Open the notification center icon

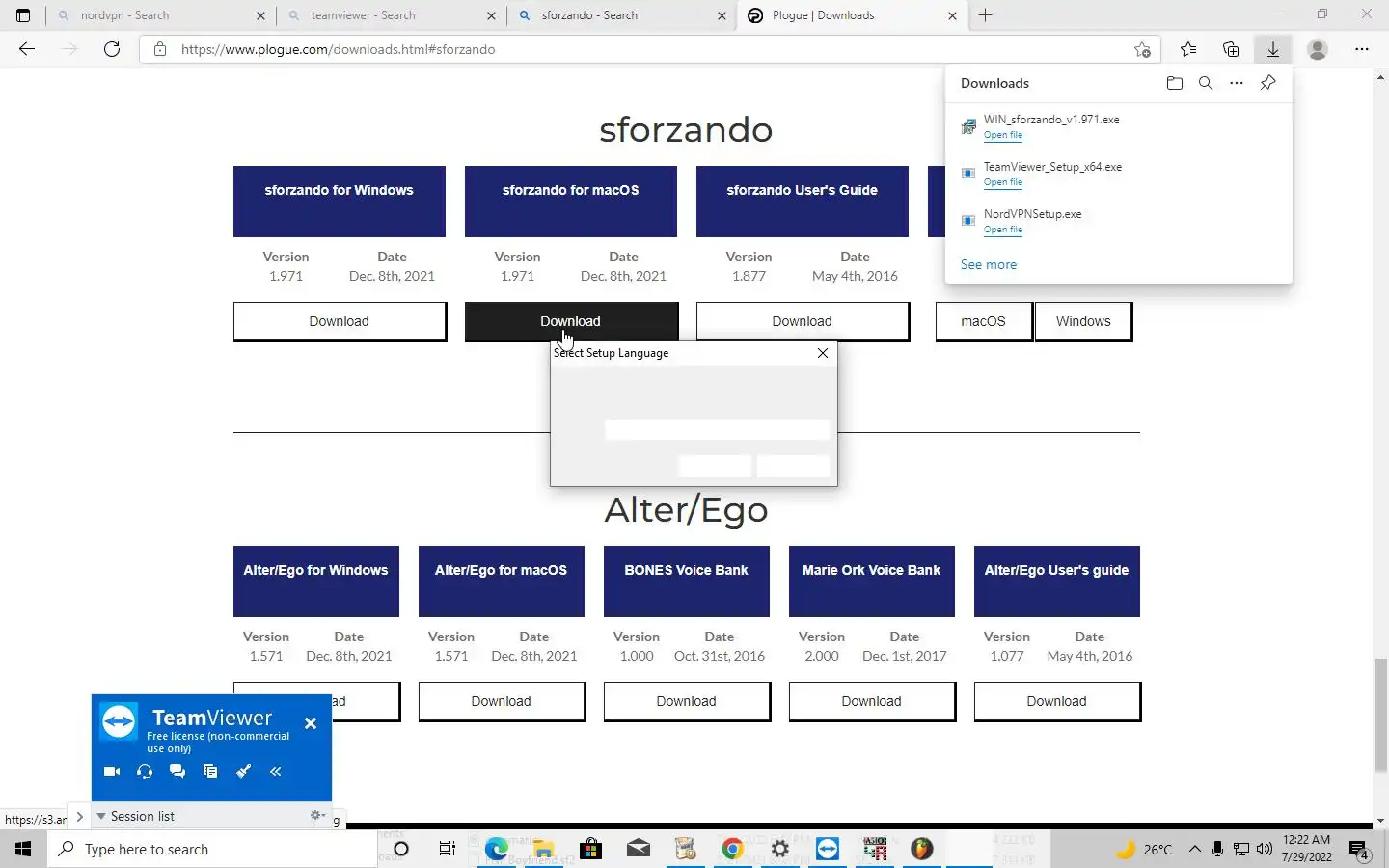point(1360,851)
